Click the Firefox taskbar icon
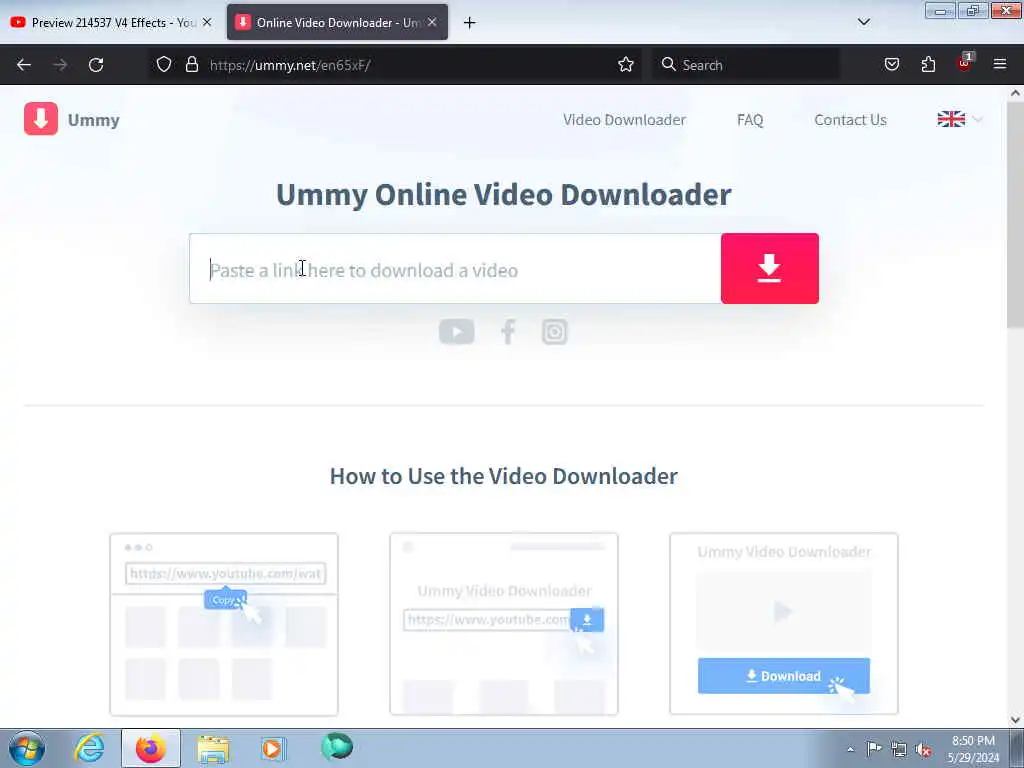 click(151, 748)
